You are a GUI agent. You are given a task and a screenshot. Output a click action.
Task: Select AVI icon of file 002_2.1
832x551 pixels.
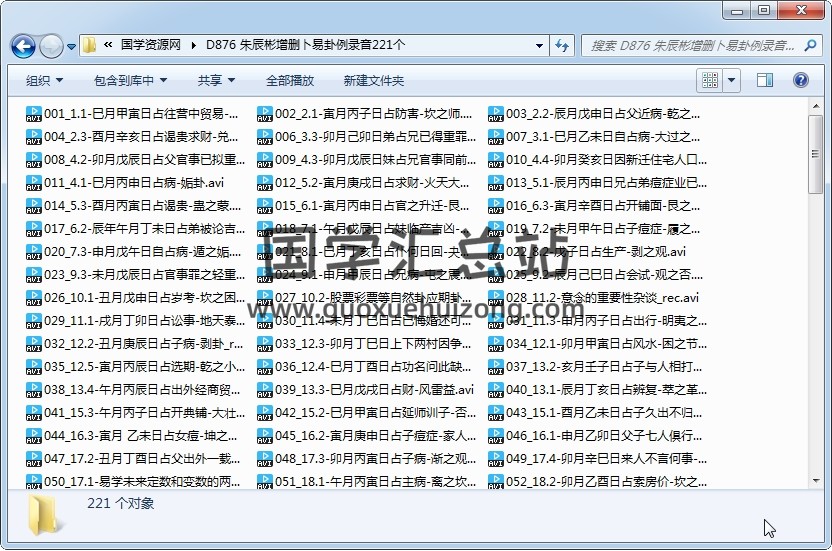click(264, 114)
